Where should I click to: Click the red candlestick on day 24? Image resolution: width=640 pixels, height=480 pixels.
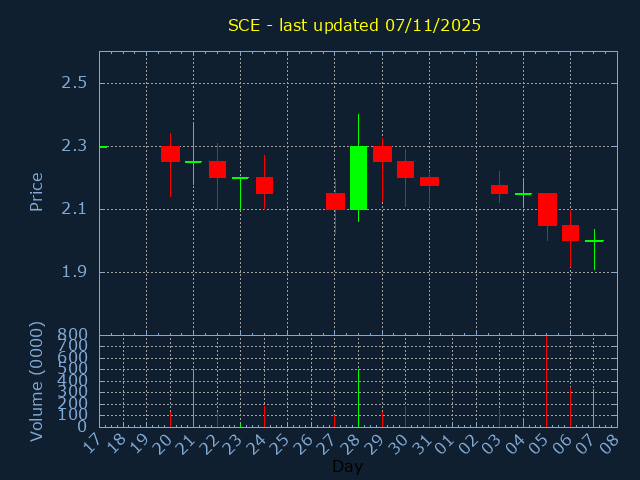tap(264, 185)
